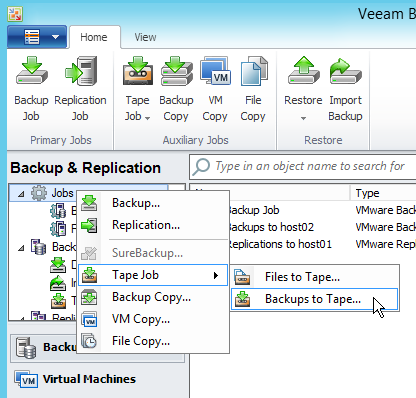Select the backup job icon under Jobs

58,211
